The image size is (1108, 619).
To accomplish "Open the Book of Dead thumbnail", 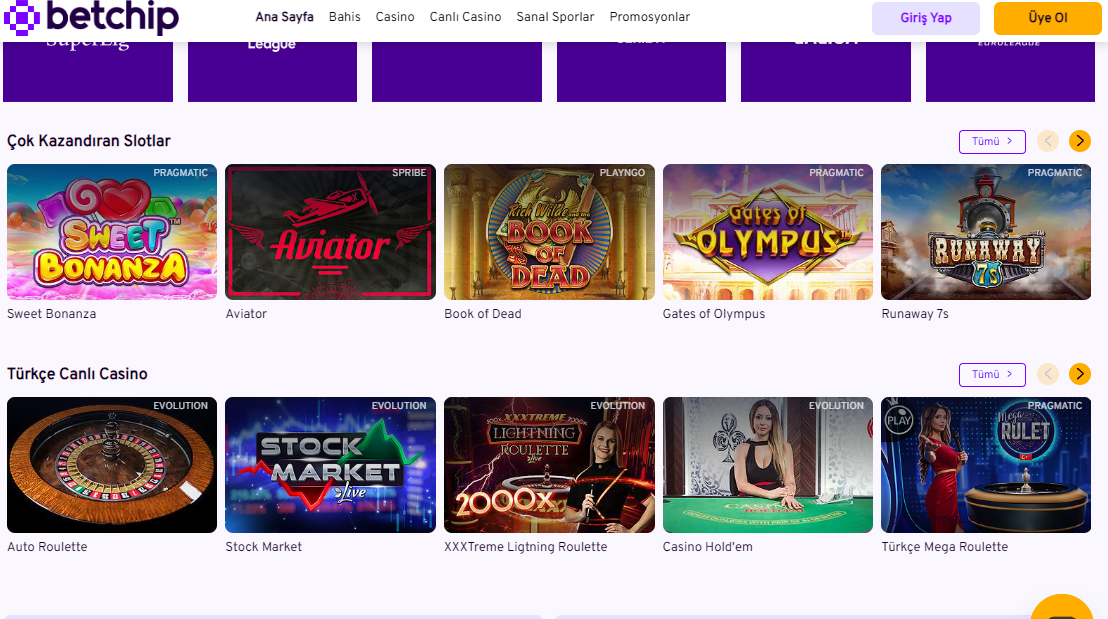I will click(x=549, y=232).
